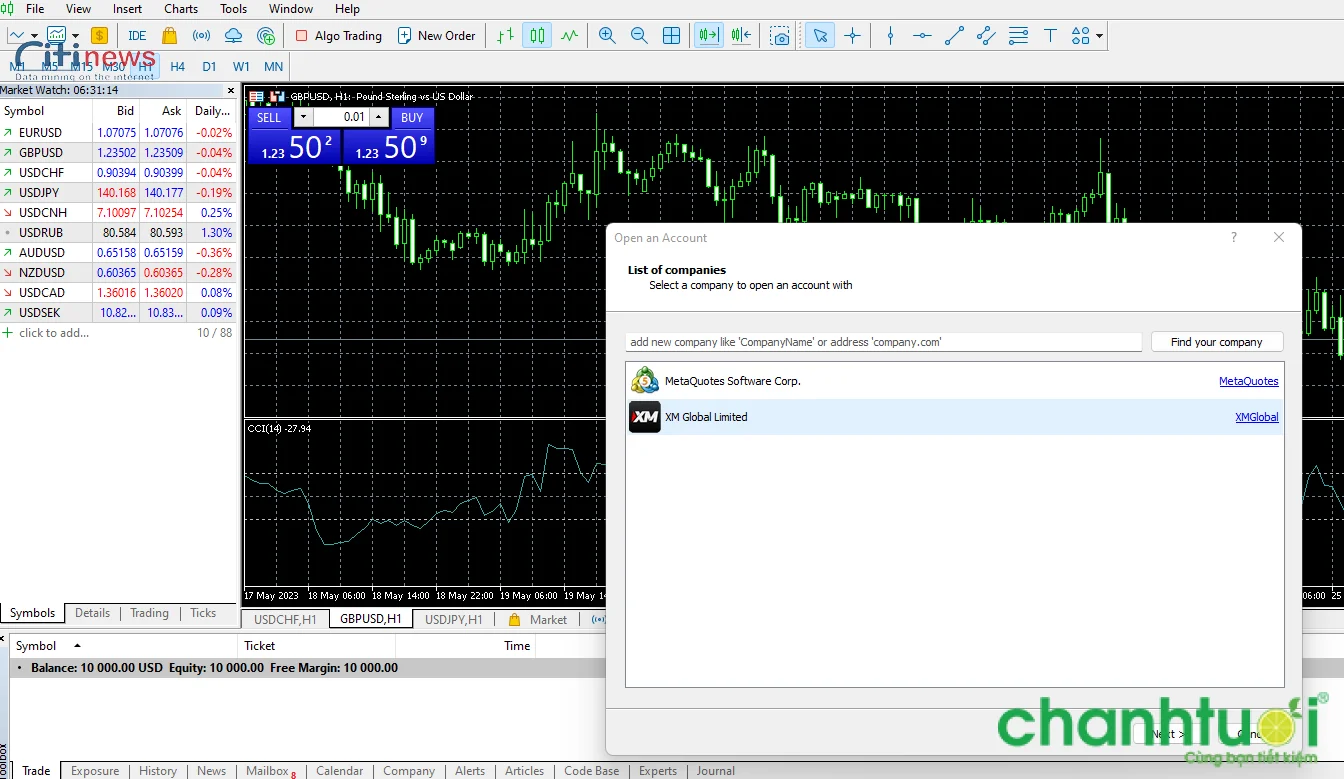Click the copy-trading circle icon with plus
This screenshot has height=779, width=1344.
tap(265, 36)
